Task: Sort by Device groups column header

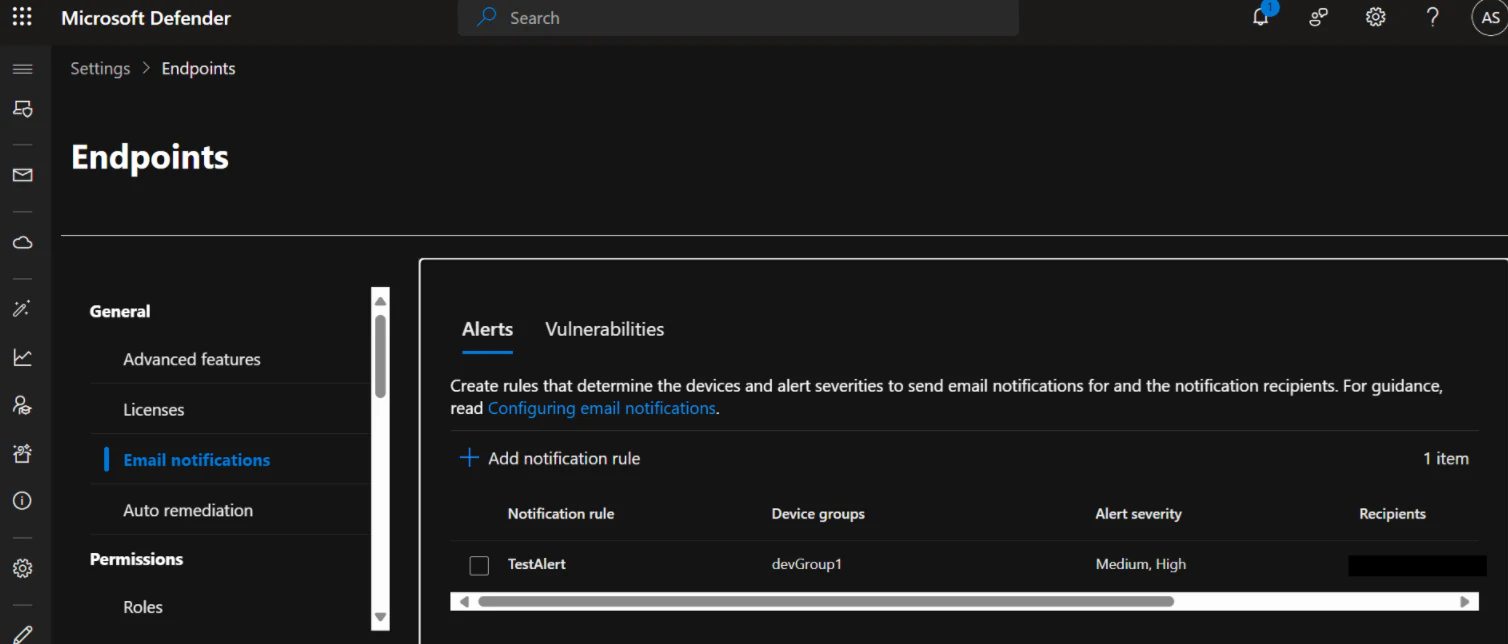Action: coord(818,513)
